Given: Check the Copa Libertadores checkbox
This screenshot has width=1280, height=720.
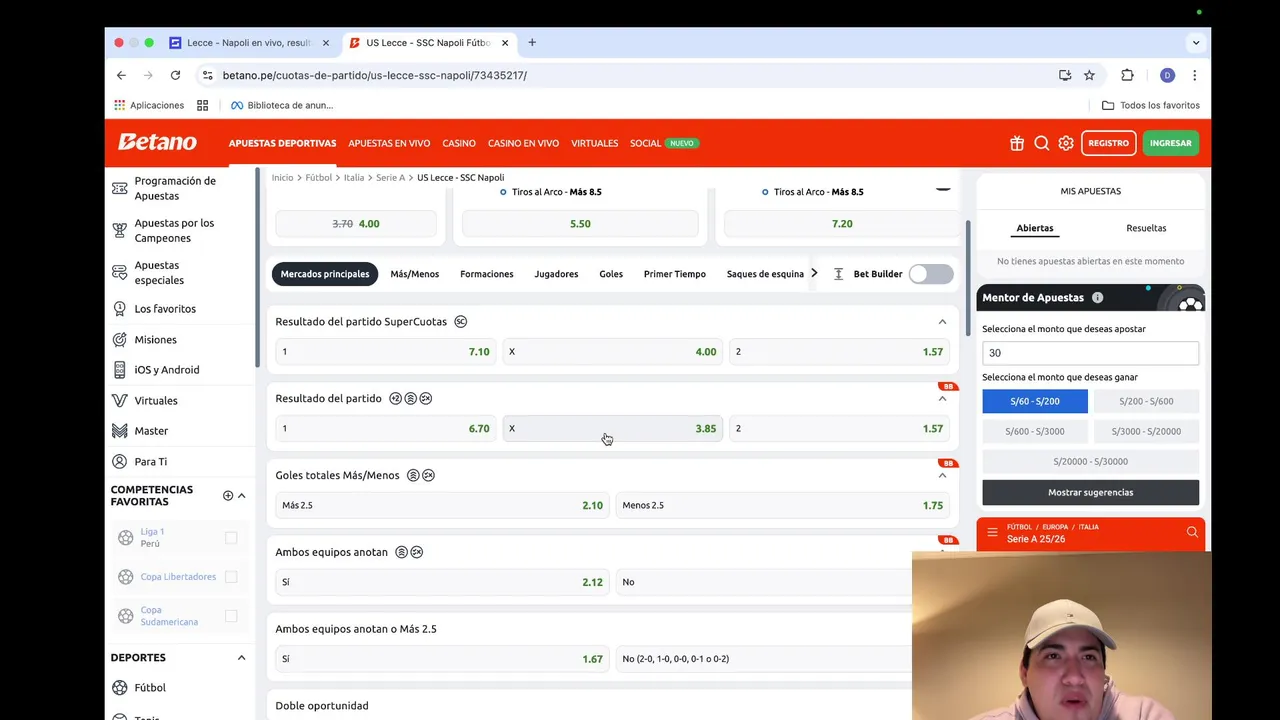Looking at the screenshot, I should pos(231,577).
